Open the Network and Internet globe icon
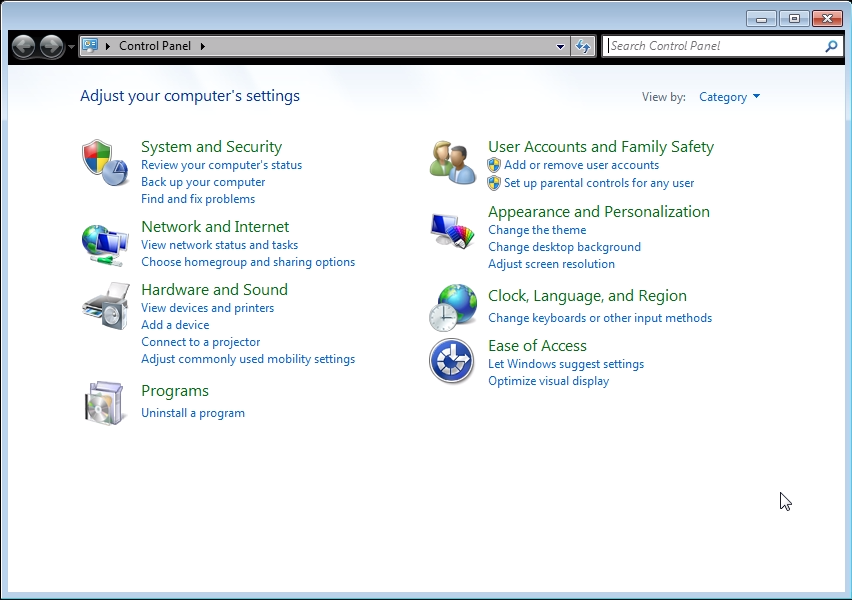 click(x=105, y=243)
